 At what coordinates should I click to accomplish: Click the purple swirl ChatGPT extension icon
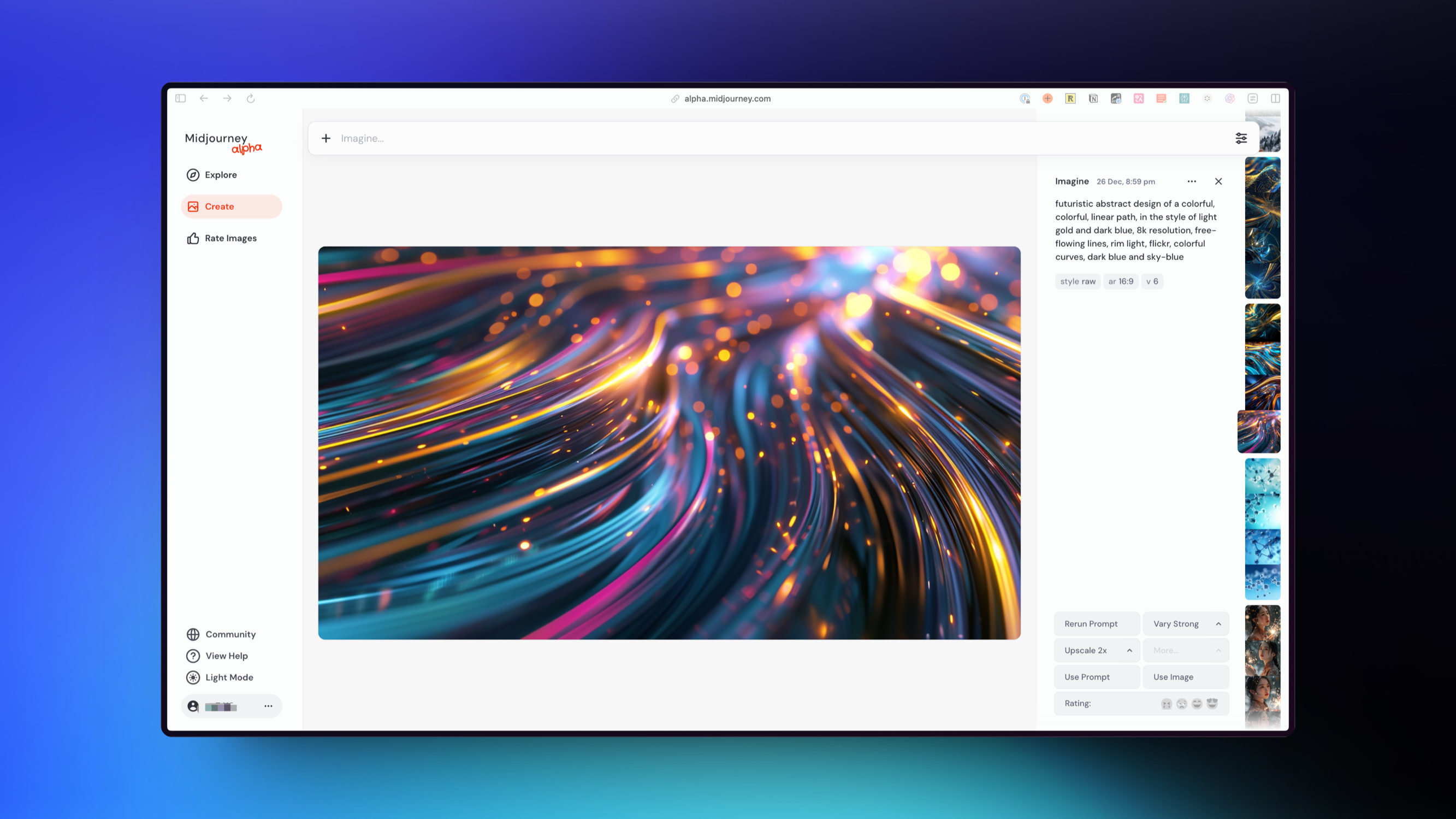[x=1229, y=98]
